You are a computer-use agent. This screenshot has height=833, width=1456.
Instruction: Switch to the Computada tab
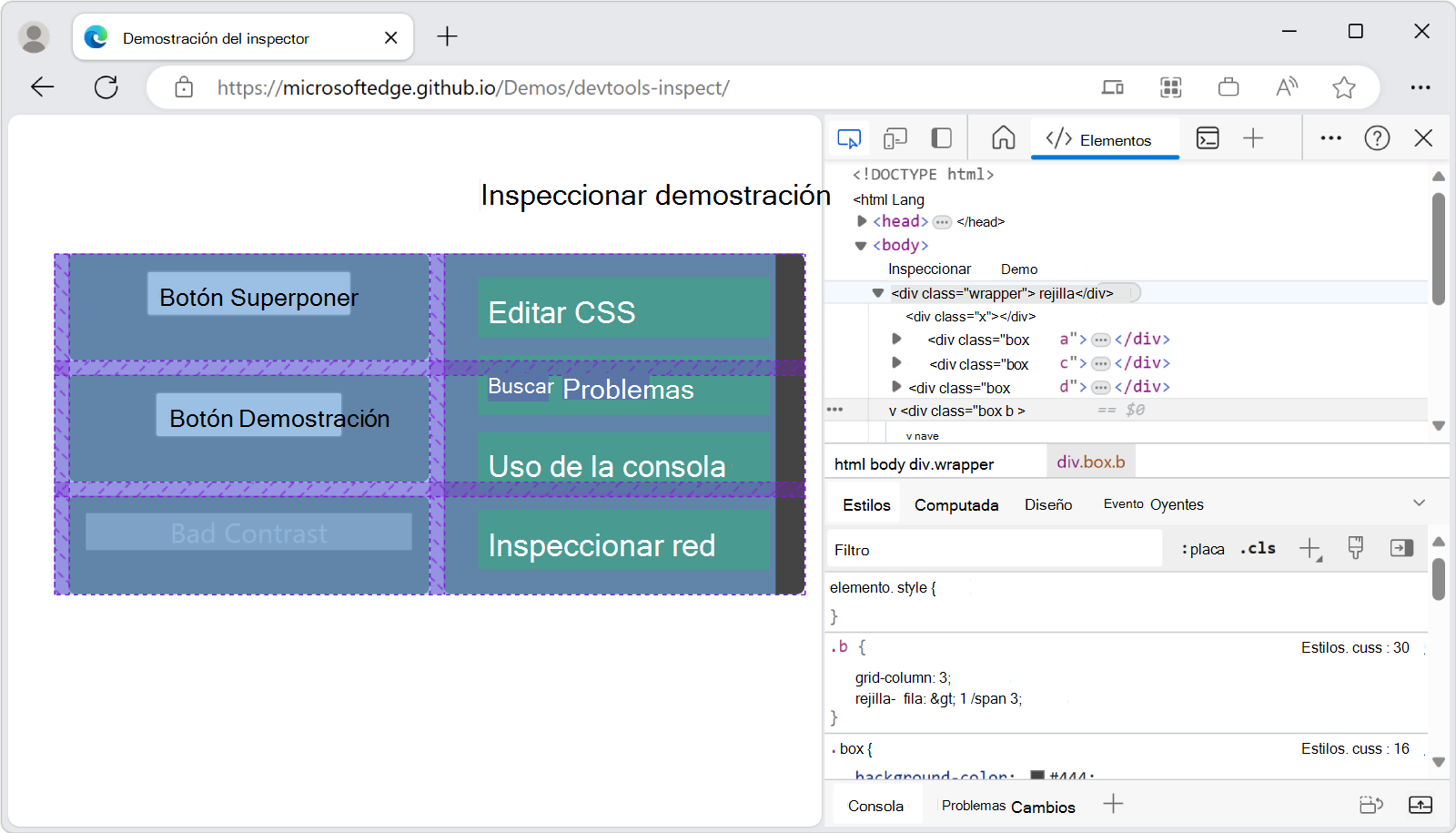click(x=956, y=504)
